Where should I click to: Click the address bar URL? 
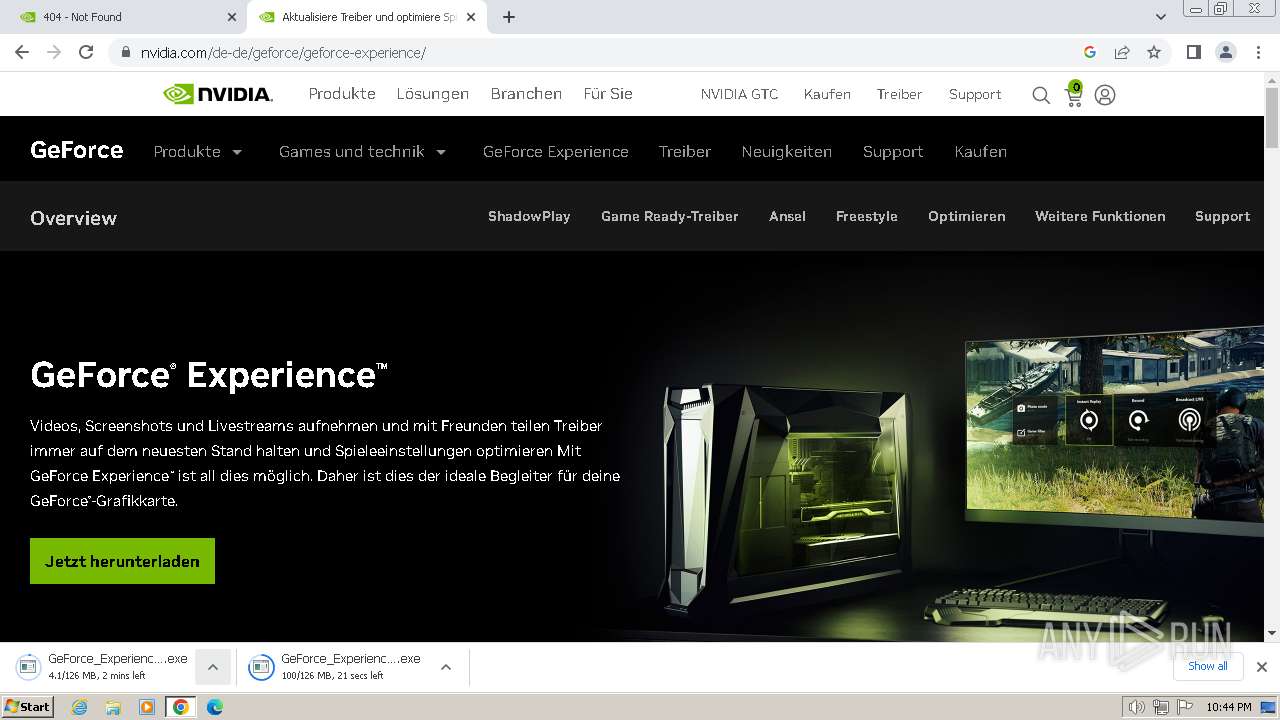[x=283, y=52]
